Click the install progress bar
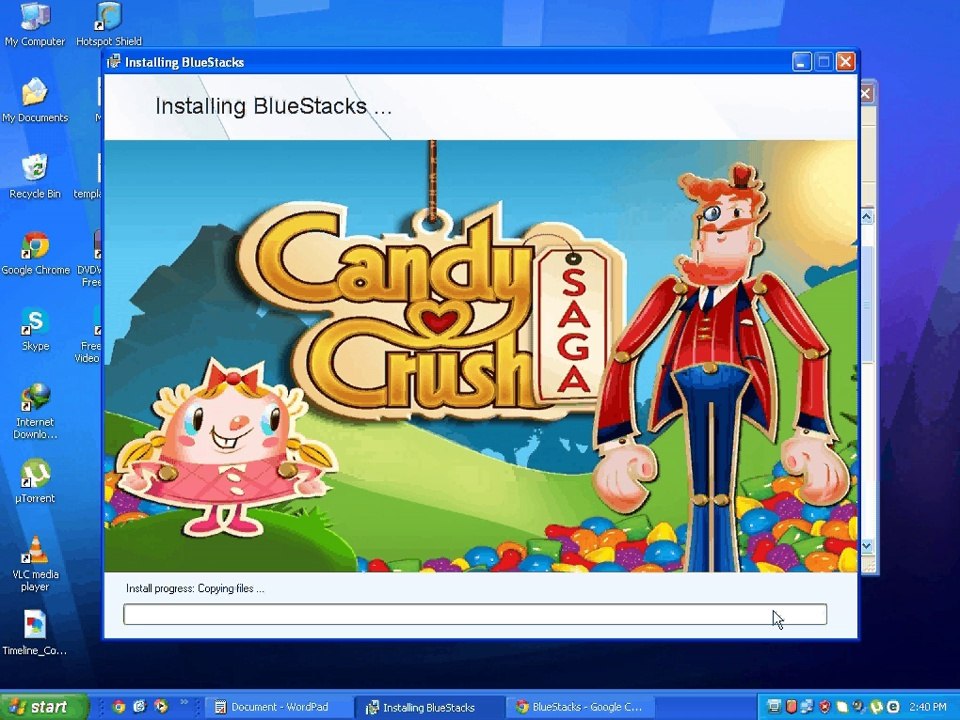Viewport: 960px width, 720px height. tap(475, 614)
